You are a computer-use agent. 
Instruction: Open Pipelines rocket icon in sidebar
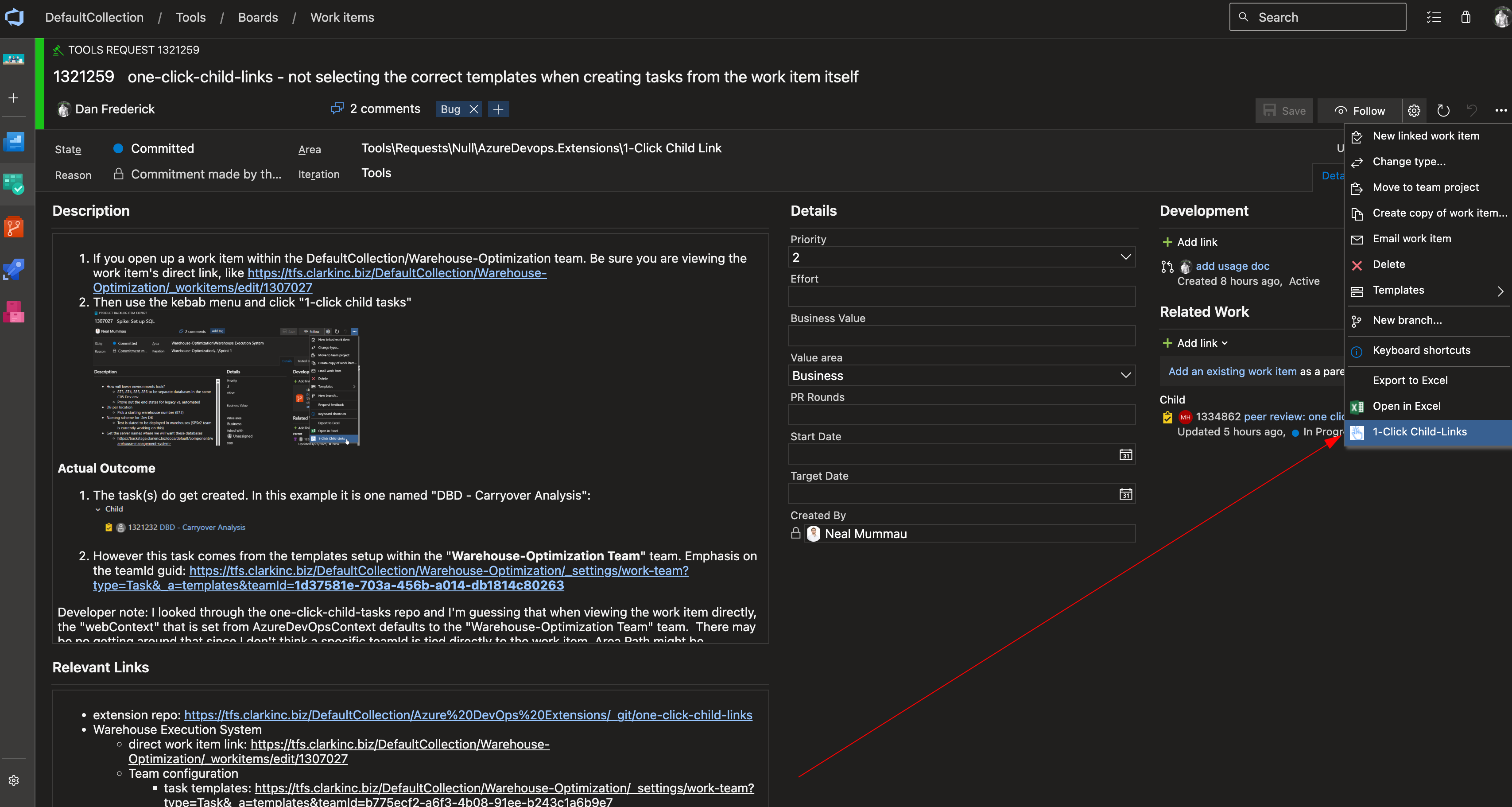(13, 269)
